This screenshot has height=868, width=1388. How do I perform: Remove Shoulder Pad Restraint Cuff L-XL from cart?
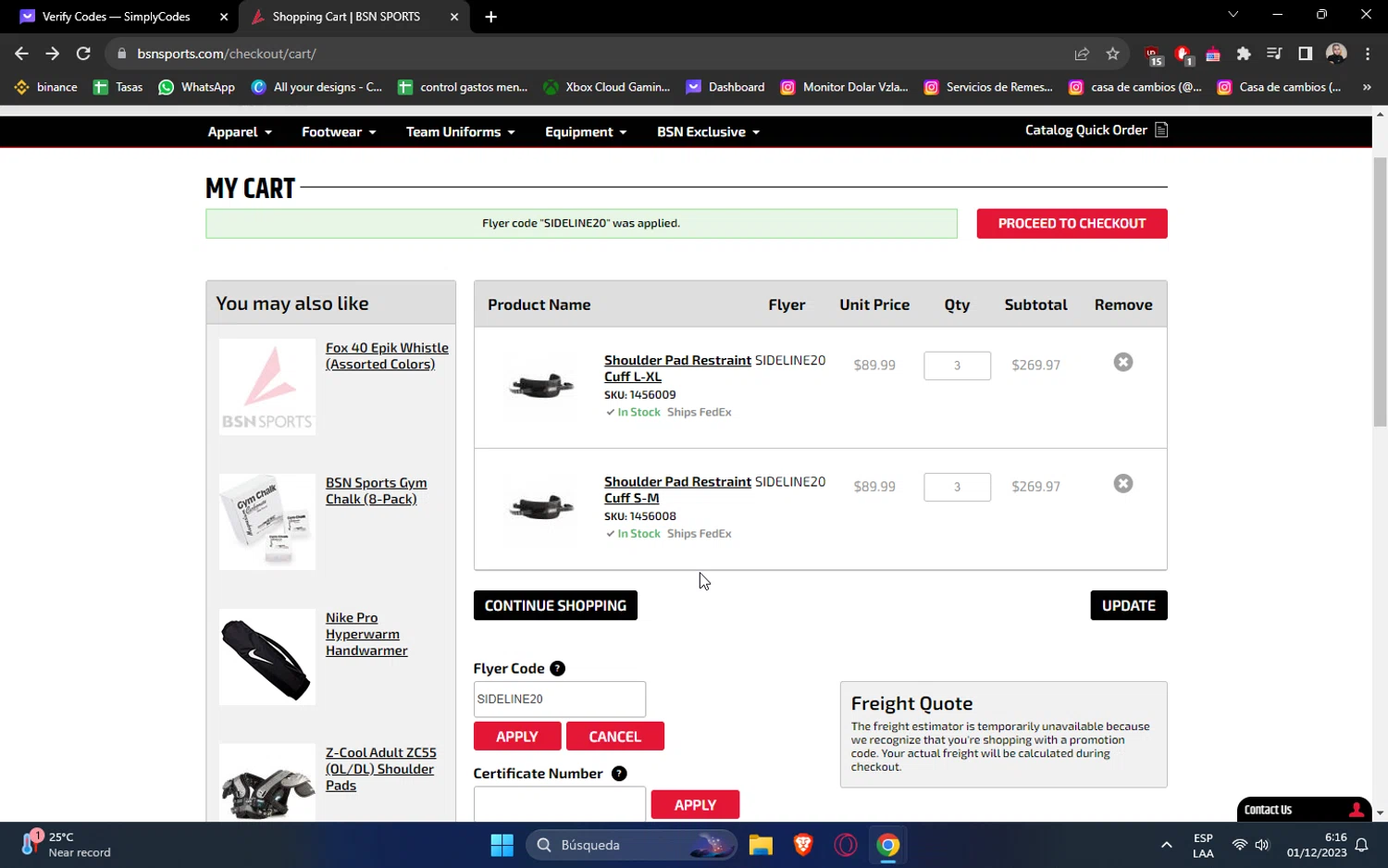click(x=1122, y=362)
